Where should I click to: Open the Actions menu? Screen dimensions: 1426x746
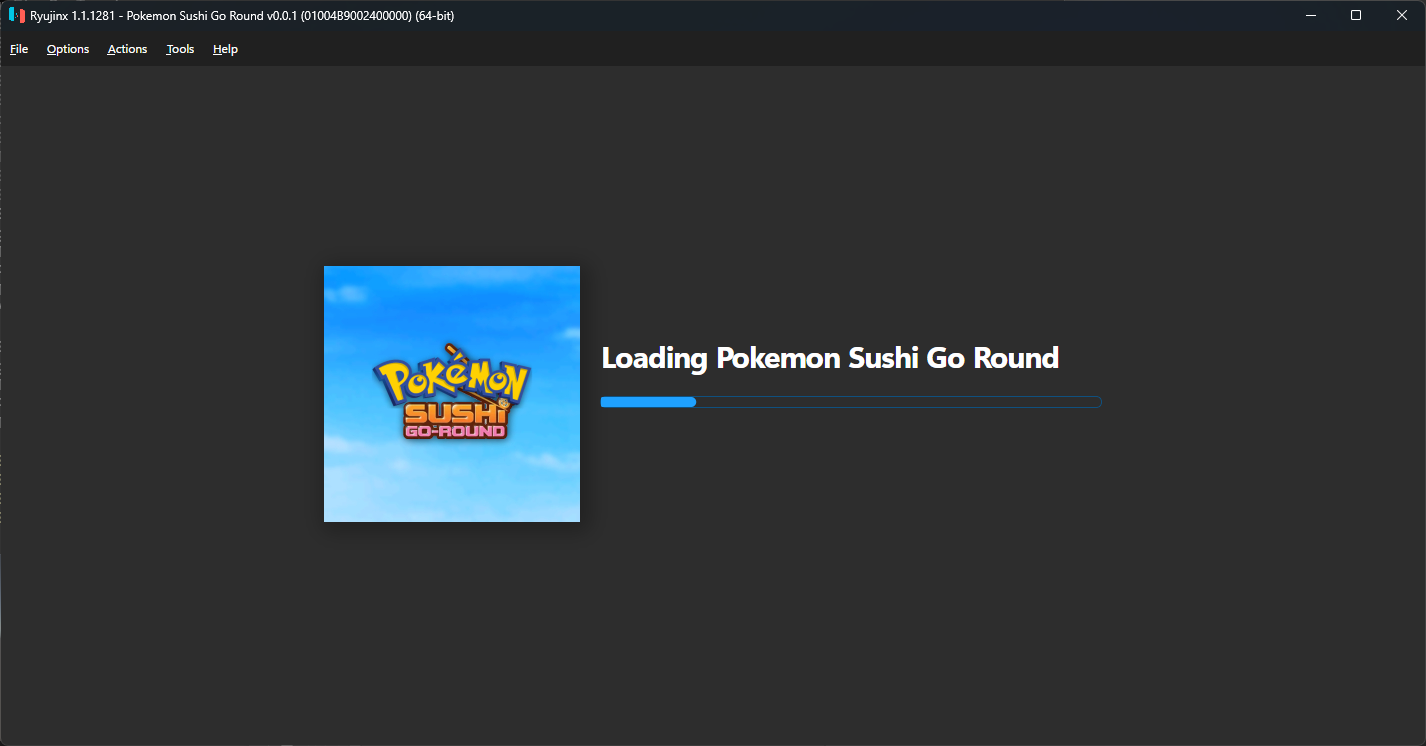[x=127, y=49]
